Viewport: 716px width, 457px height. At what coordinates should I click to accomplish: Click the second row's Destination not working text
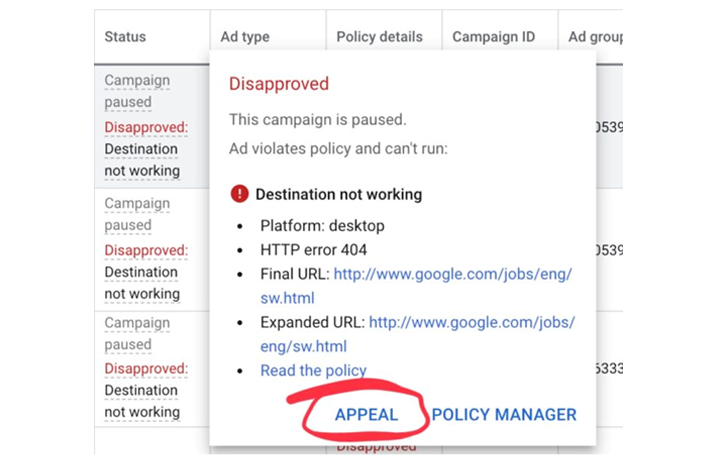pos(142,283)
